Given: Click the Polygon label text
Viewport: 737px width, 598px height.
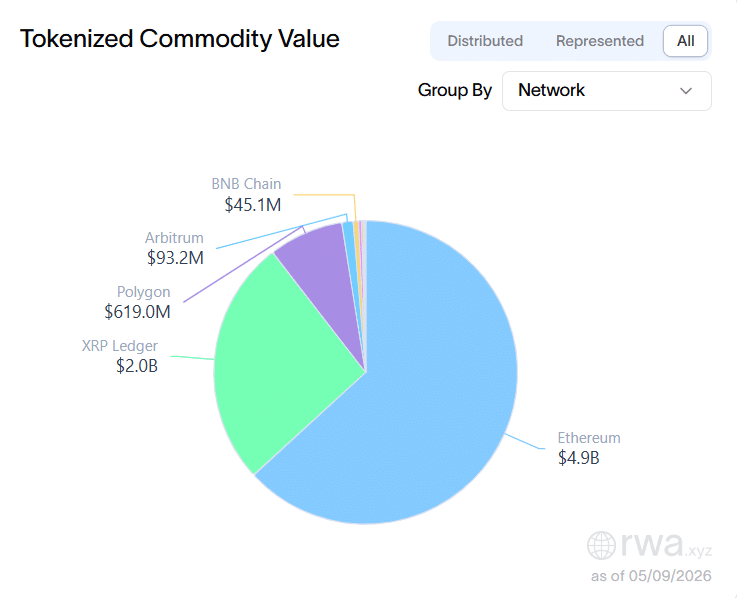Looking at the screenshot, I should 143,292.
